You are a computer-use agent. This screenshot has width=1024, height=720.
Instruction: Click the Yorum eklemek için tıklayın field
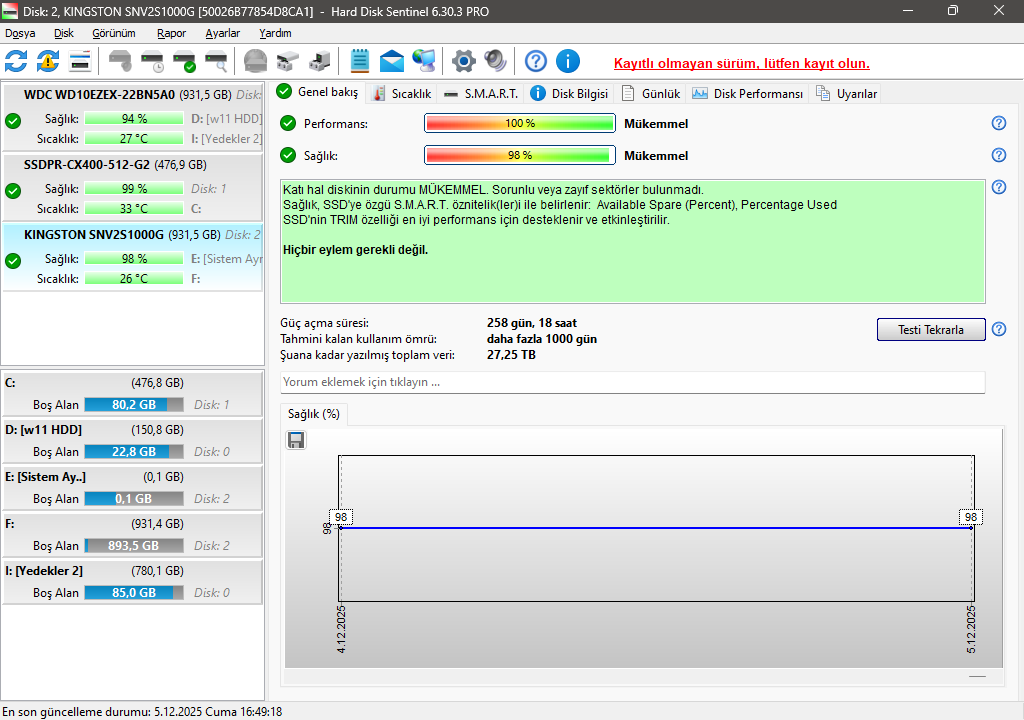632,382
